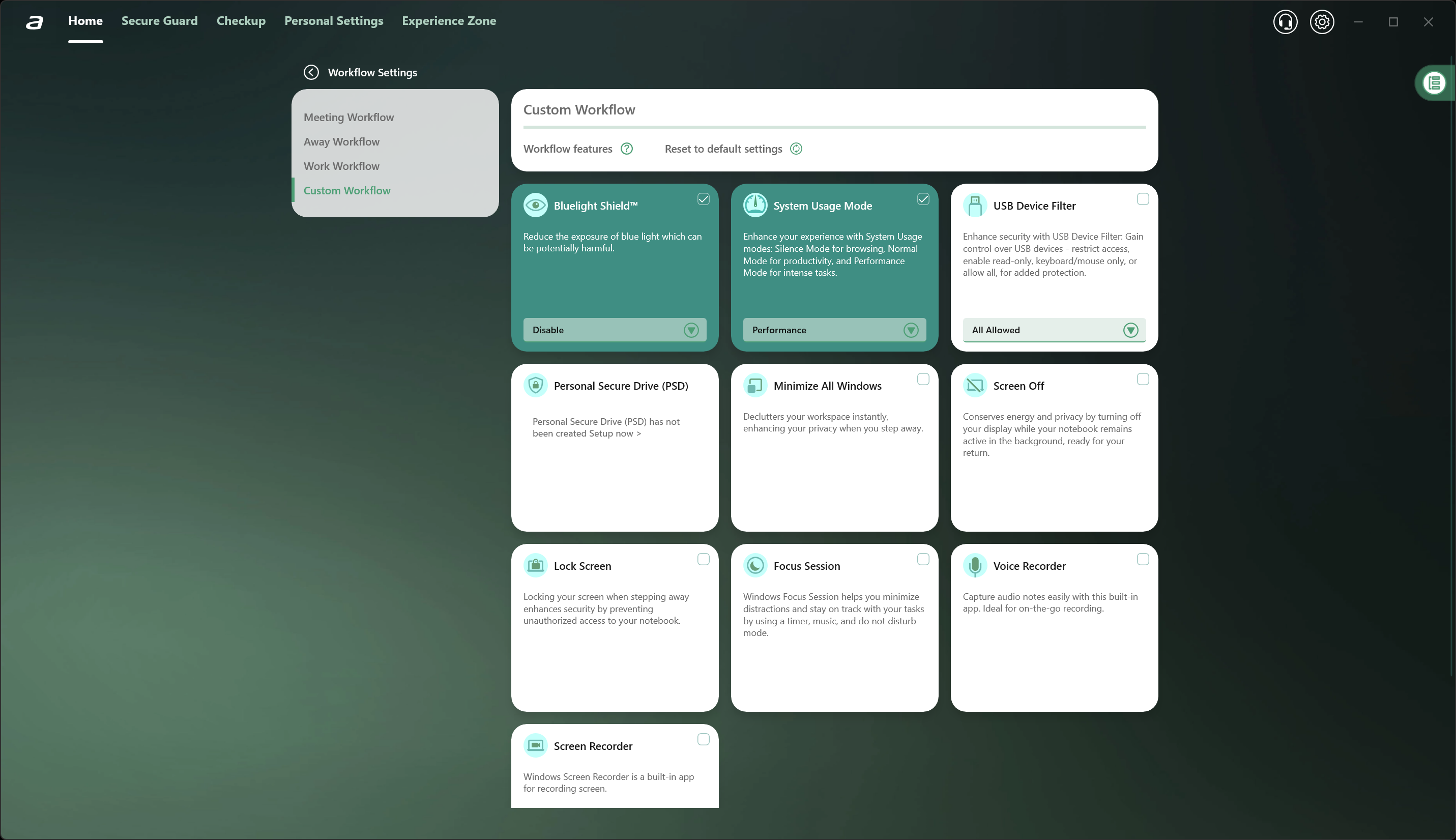Check the Minimize All Windows checkbox
This screenshot has height=840, width=1456.
(922, 379)
